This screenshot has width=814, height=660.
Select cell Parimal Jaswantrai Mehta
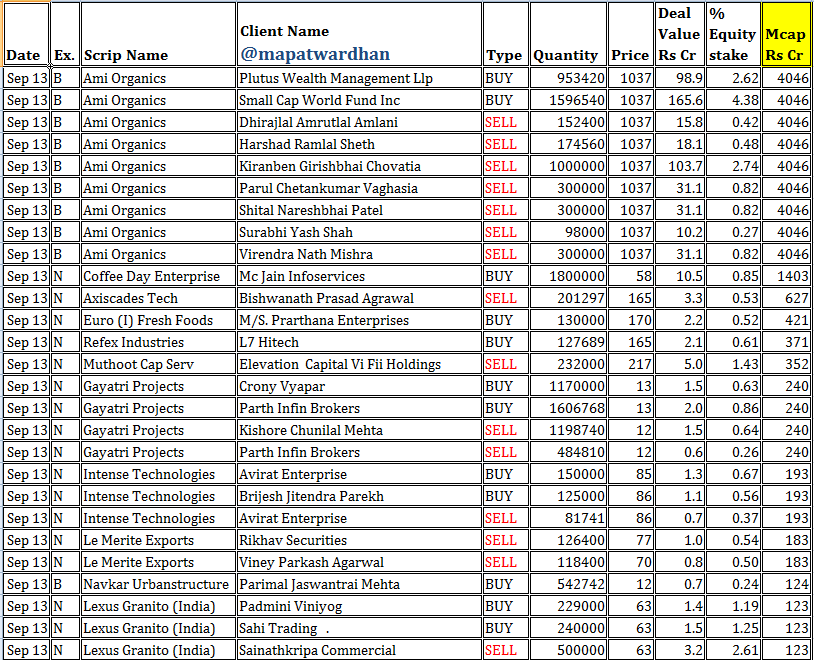pos(359,584)
